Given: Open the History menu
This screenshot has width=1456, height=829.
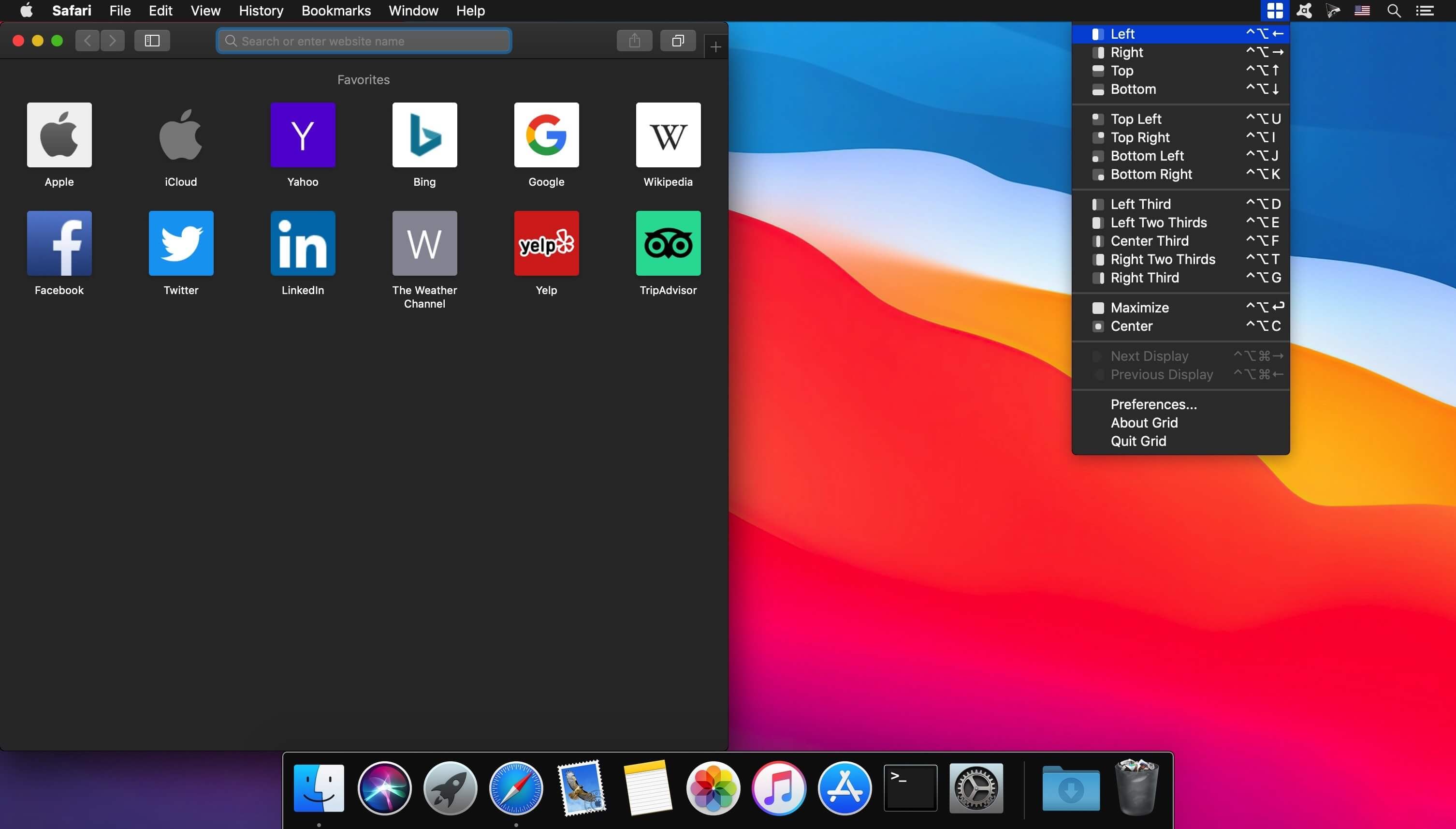Looking at the screenshot, I should click(261, 11).
